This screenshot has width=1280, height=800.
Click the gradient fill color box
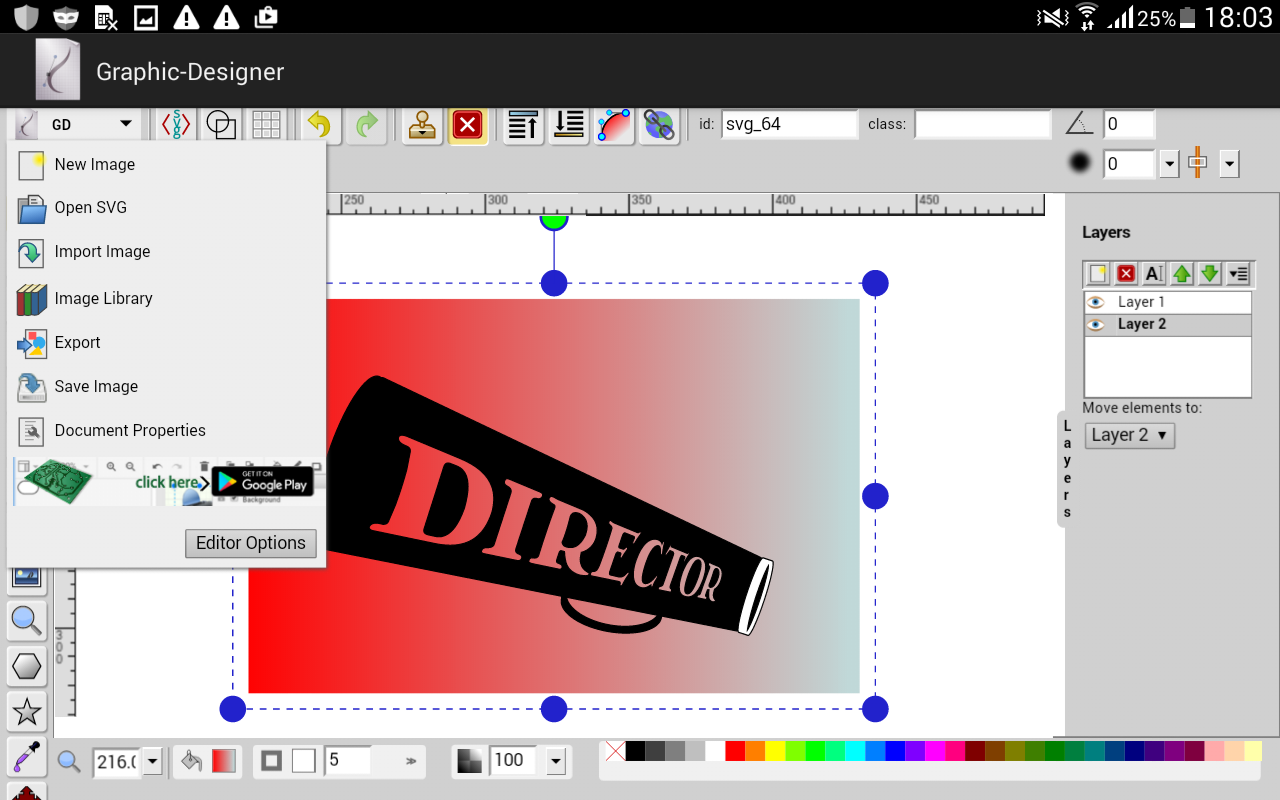[x=223, y=762]
